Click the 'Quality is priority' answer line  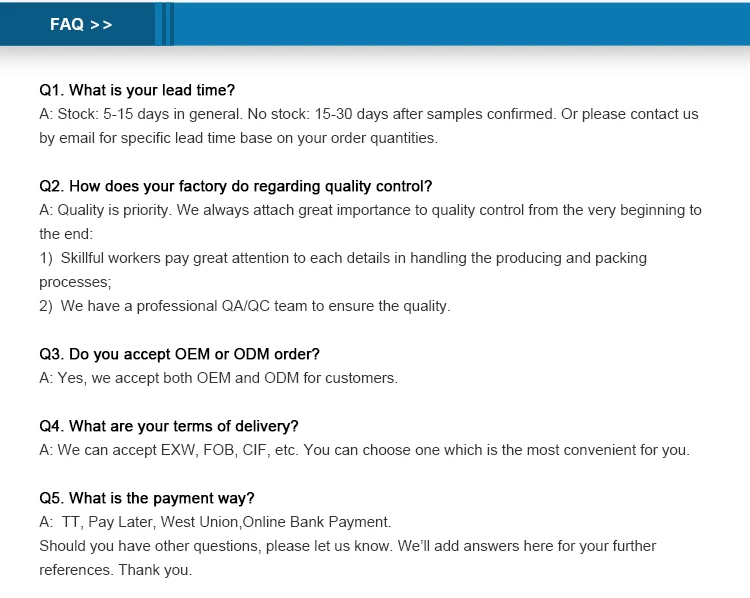tap(370, 210)
